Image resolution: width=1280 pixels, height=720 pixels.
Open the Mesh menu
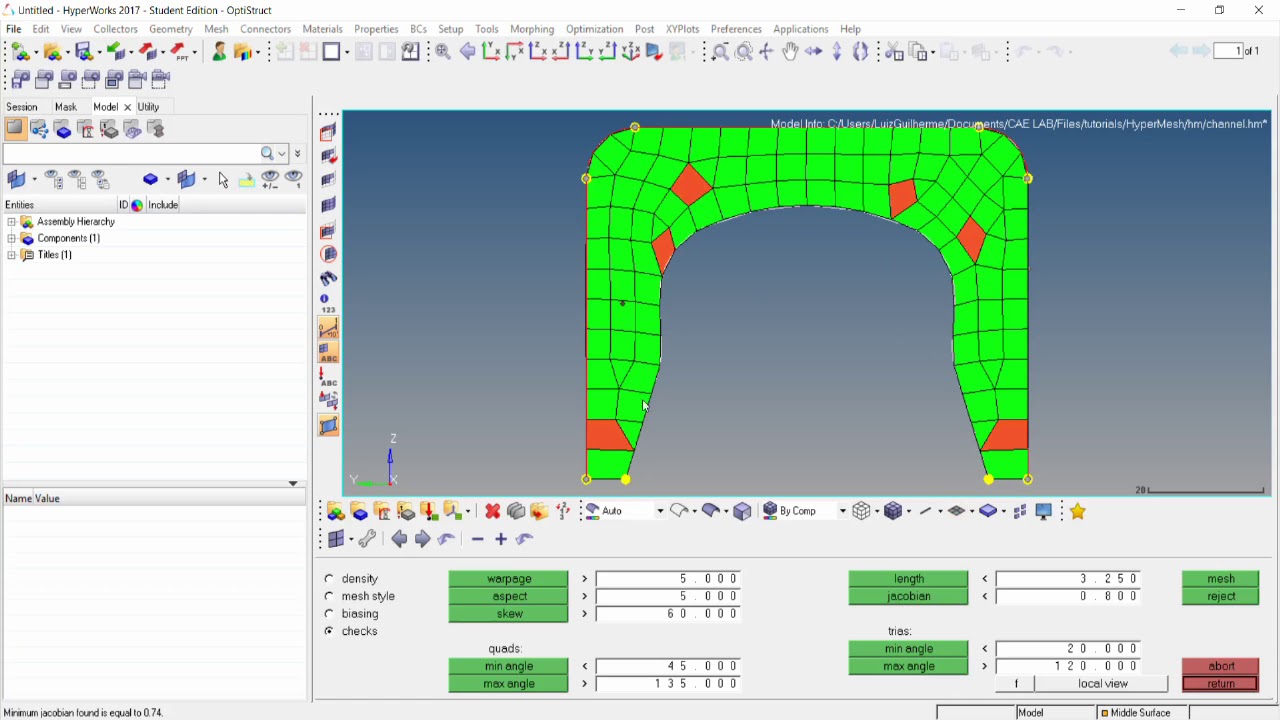(216, 29)
